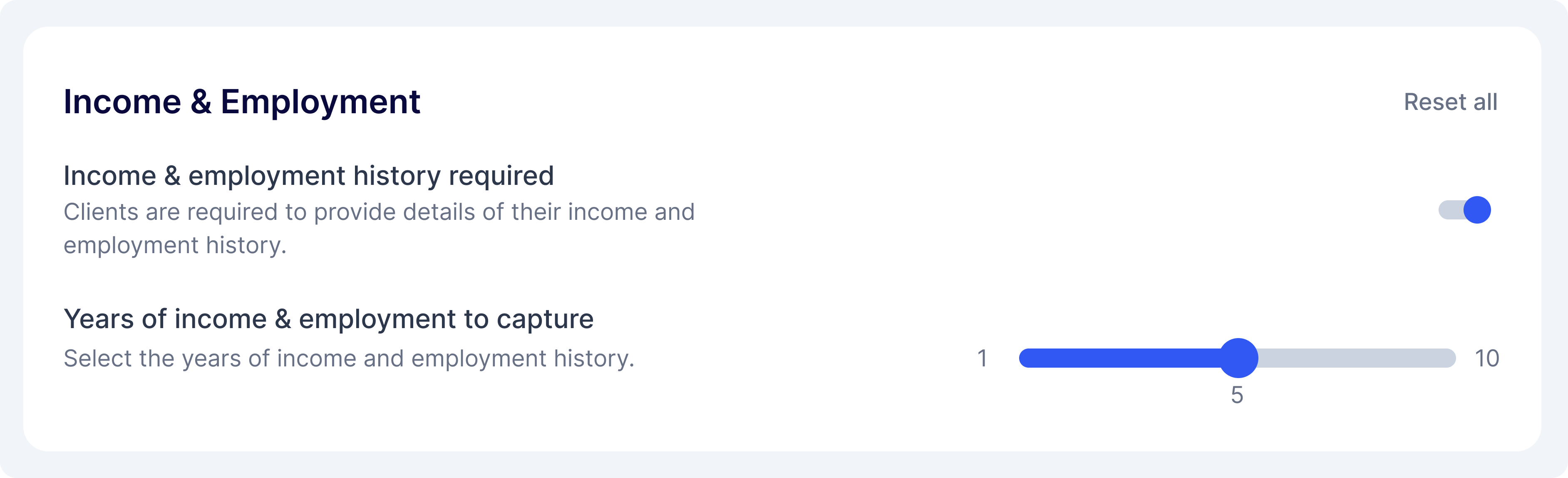Click the blue knob of the history toggle
Image resolution: width=1568 pixels, height=478 pixels.
pyautogui.click(x=1477, y=210)
